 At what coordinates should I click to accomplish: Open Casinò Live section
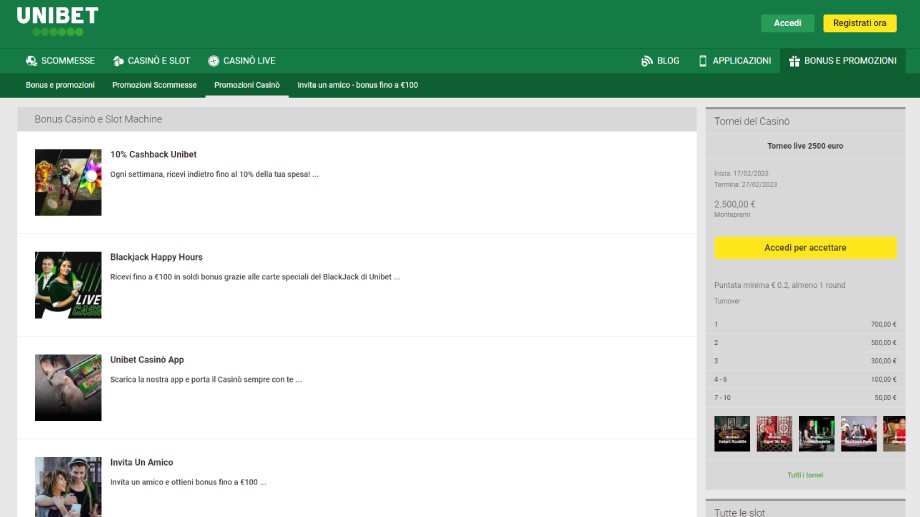[x=242, y=60]
